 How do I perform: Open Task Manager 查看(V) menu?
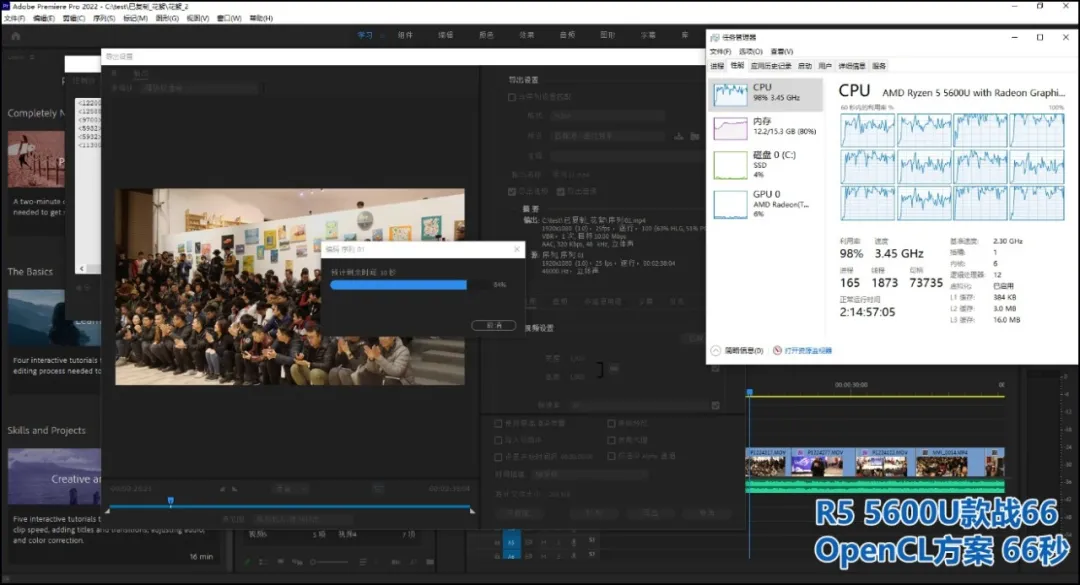[782, 52]
